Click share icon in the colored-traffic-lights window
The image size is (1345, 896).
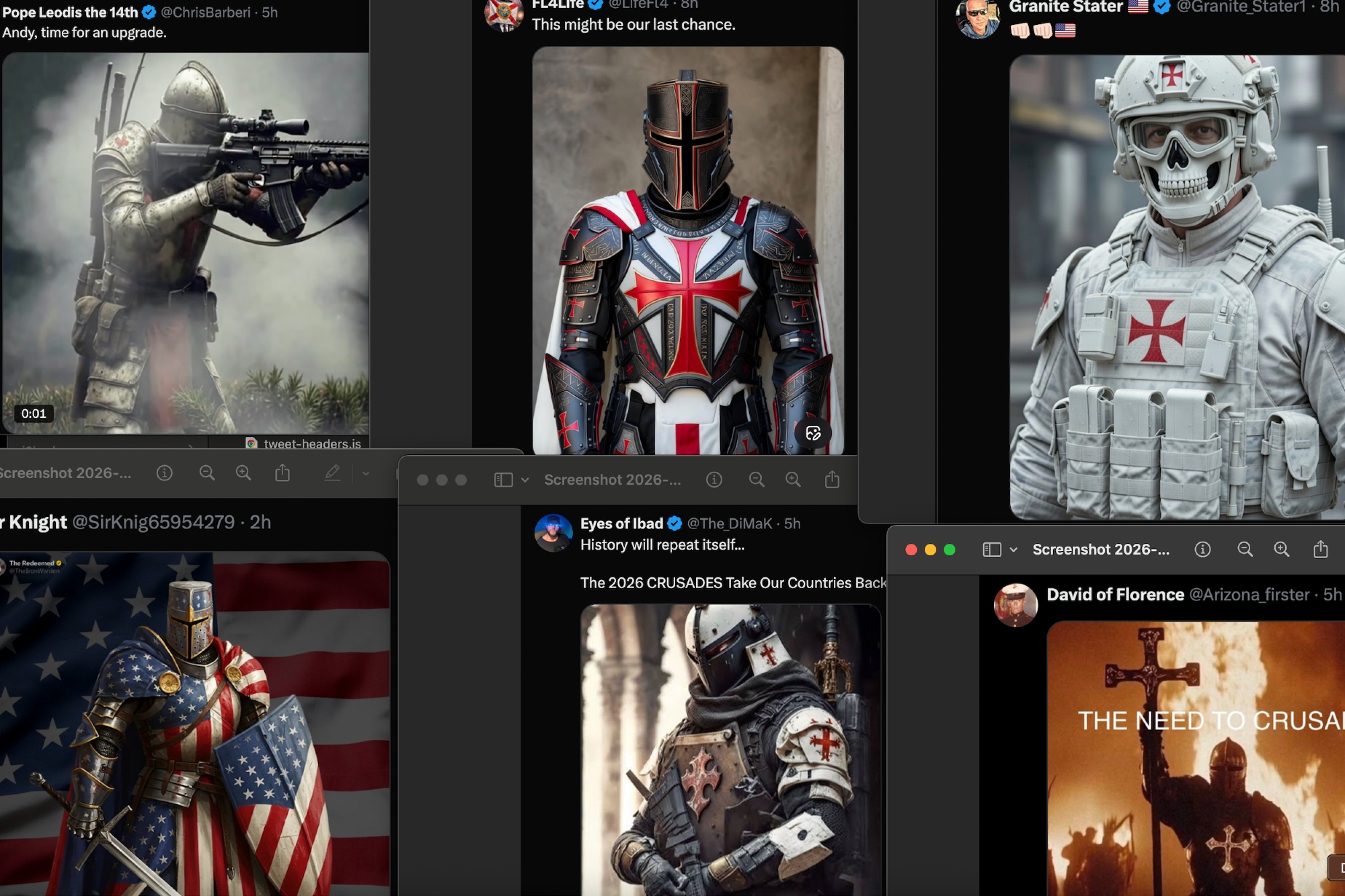point(1320,549)
